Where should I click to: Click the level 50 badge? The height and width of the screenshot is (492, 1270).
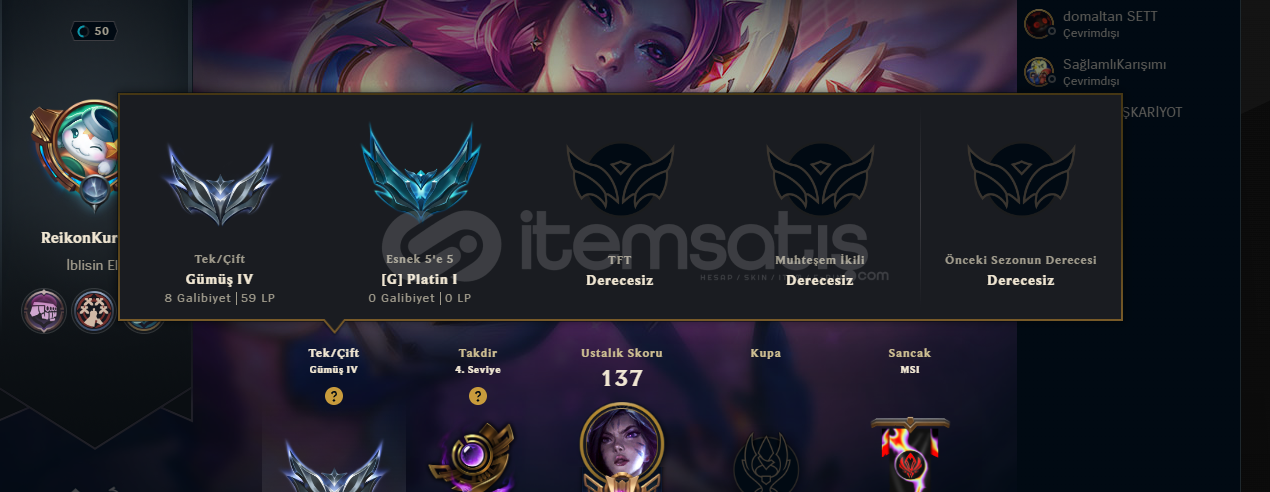point(93,31)
